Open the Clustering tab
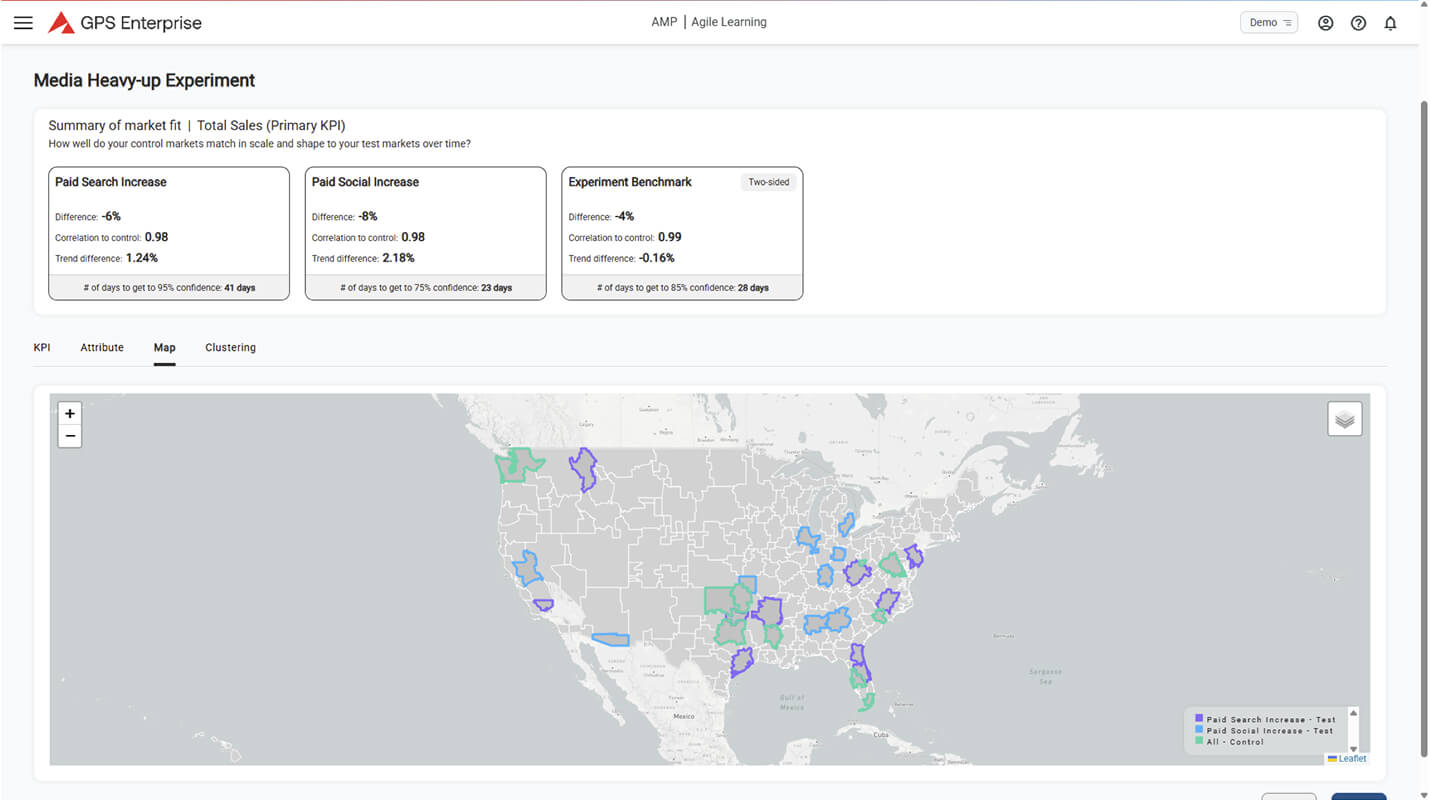This screenshot has width=1430, height=800. point(230,348)
